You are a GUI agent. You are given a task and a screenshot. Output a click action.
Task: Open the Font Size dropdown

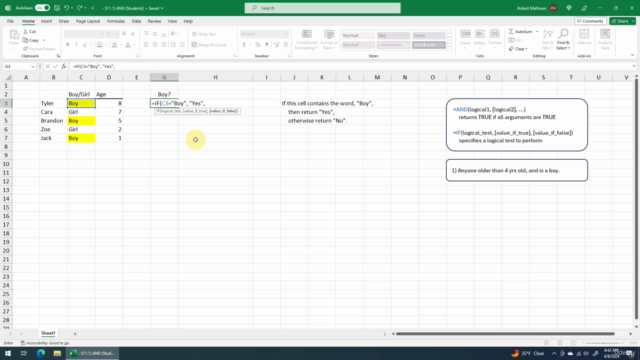pos(117,34)
